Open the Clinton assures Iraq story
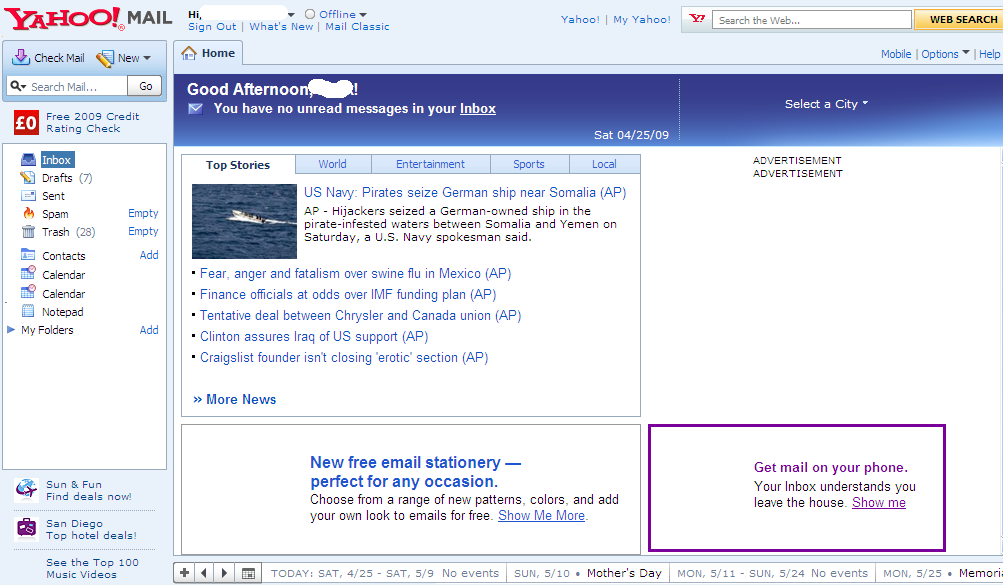This screenshot has width=1003, height=585. pos(314,337)
